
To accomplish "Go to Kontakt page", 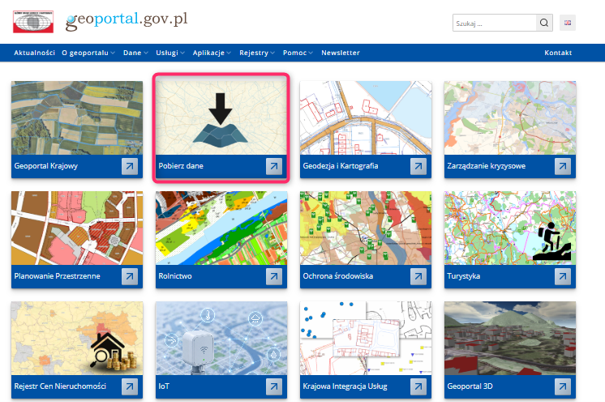I will pyautogui.click(x=558, y=53).
